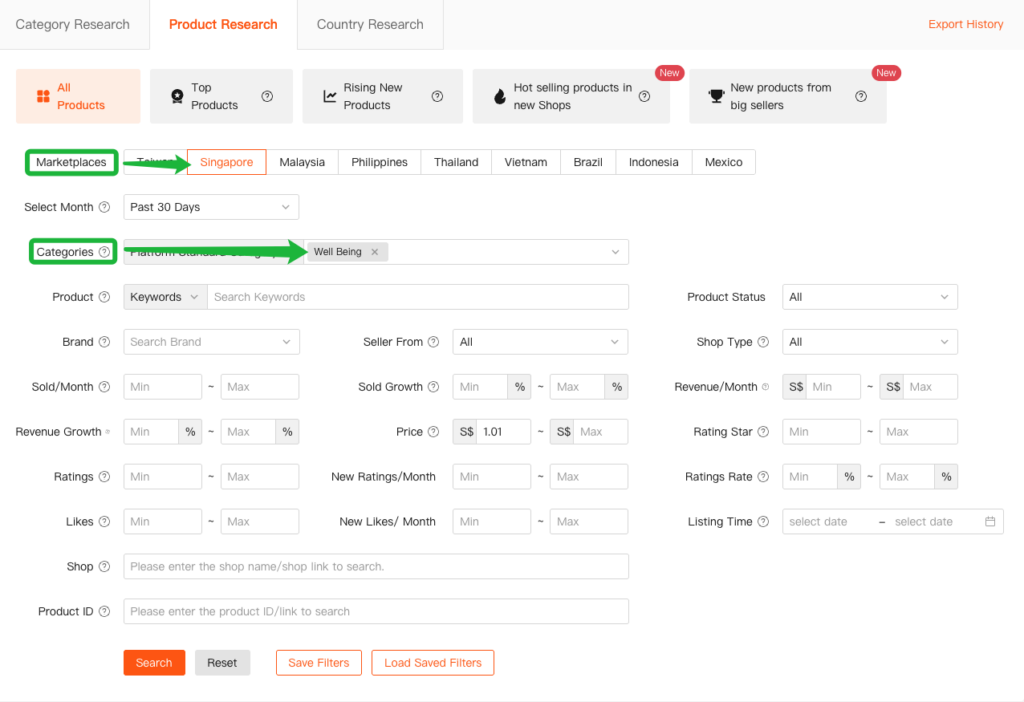
Task: Choose the Vietnam marketplace option
Action: [525, 162]
